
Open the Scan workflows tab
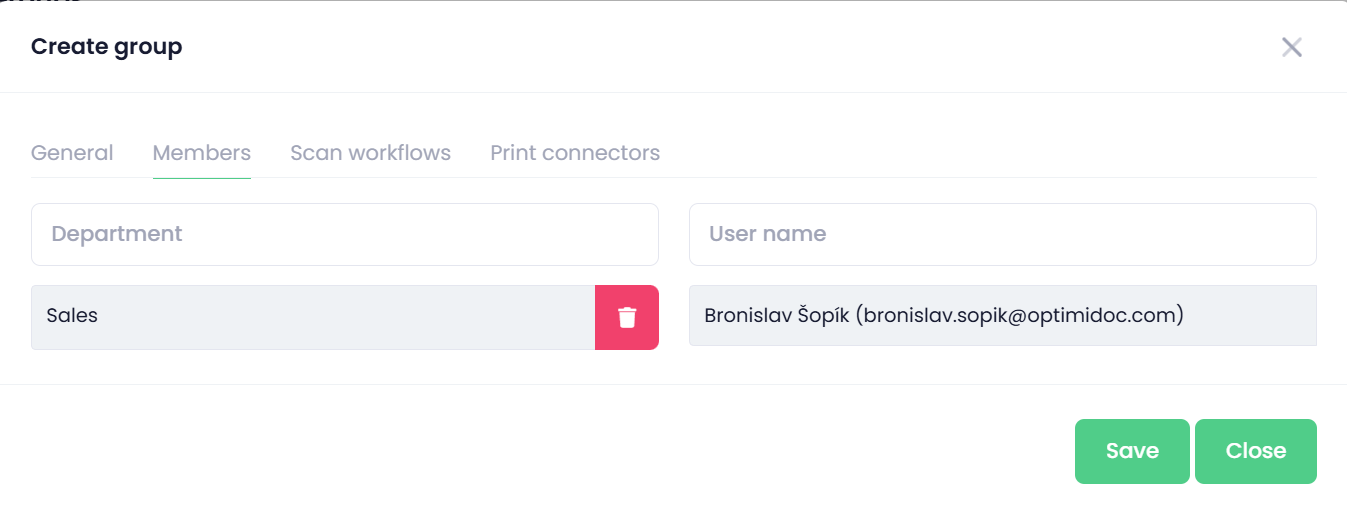(370, 153)
